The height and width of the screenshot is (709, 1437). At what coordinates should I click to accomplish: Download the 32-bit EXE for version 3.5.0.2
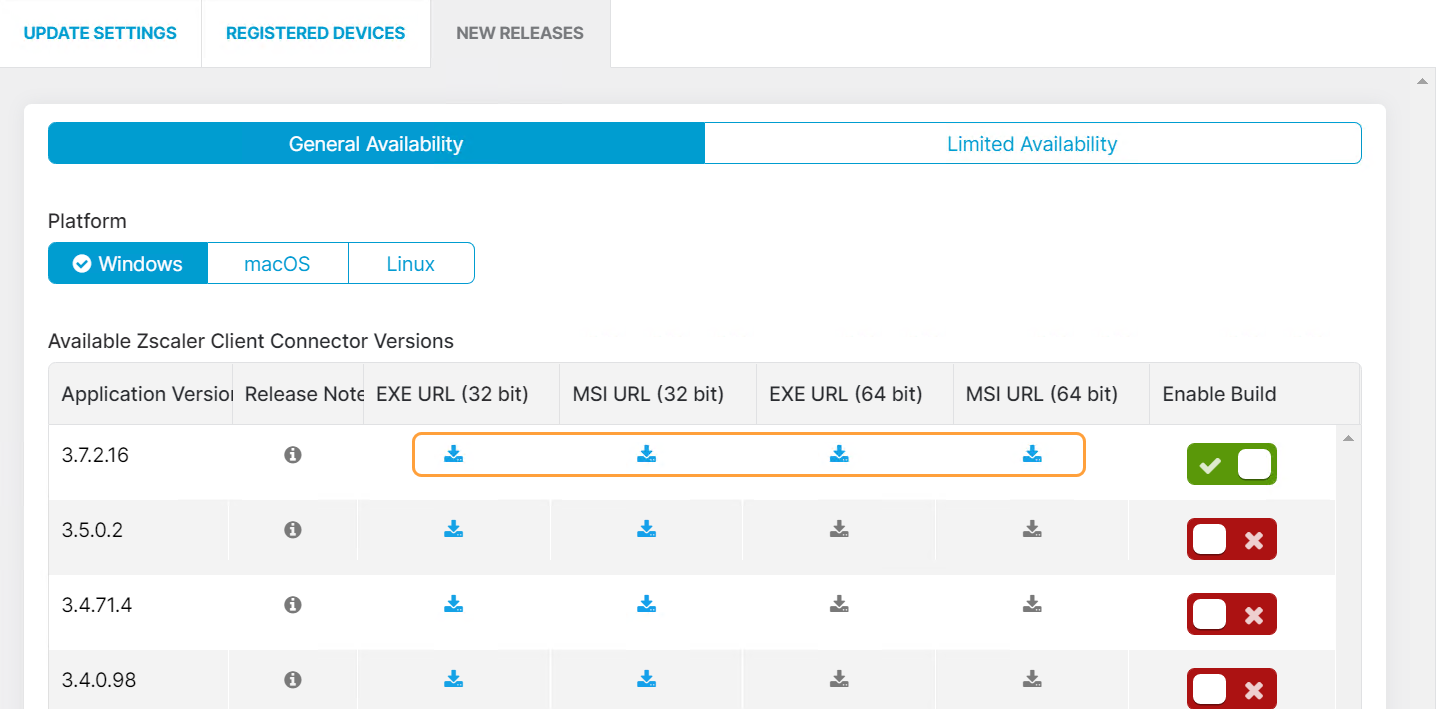[453, 529]
